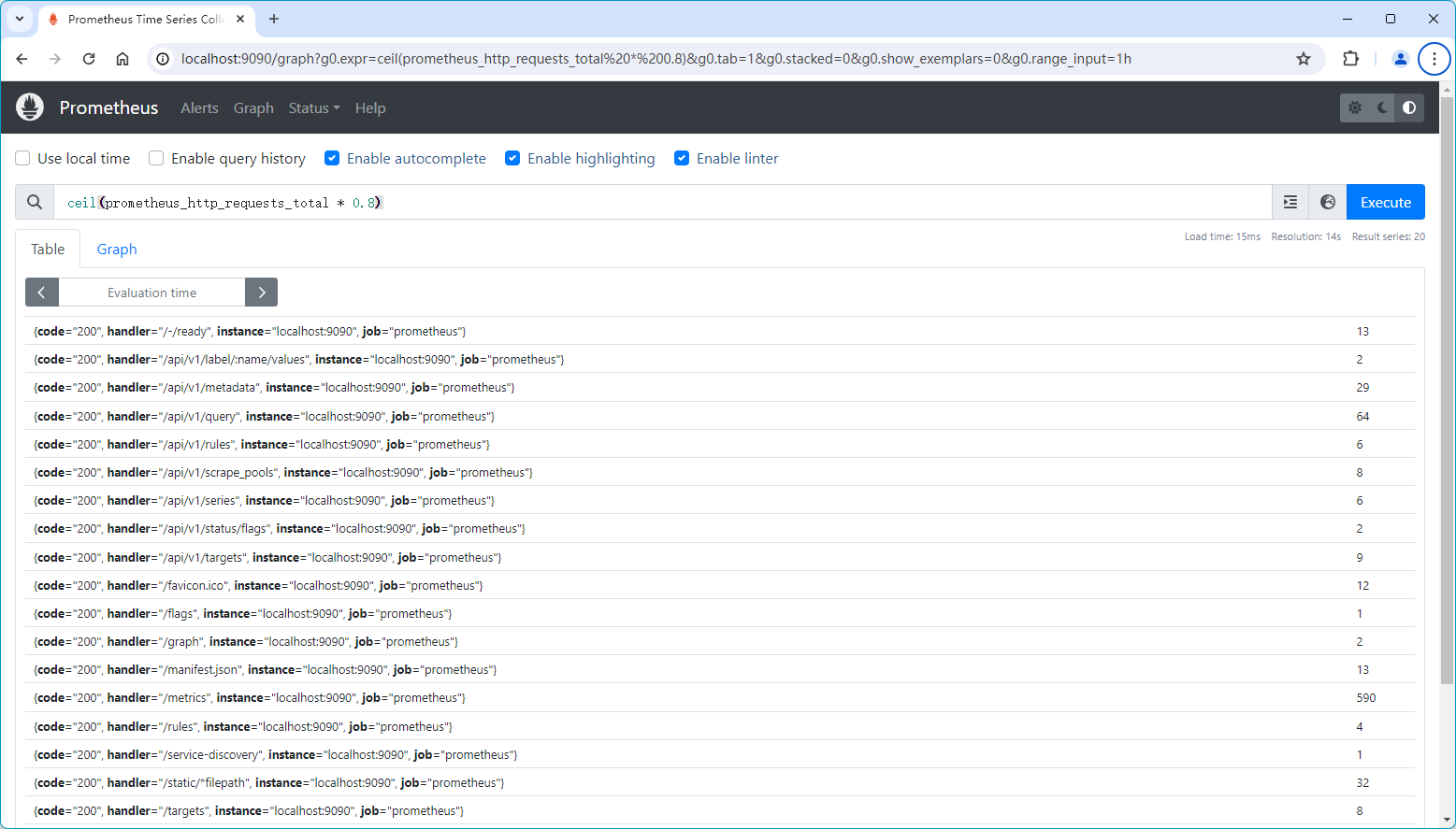Click the browser address bar URL
This screenshot has height=829, width=1456.
[656, 59]
